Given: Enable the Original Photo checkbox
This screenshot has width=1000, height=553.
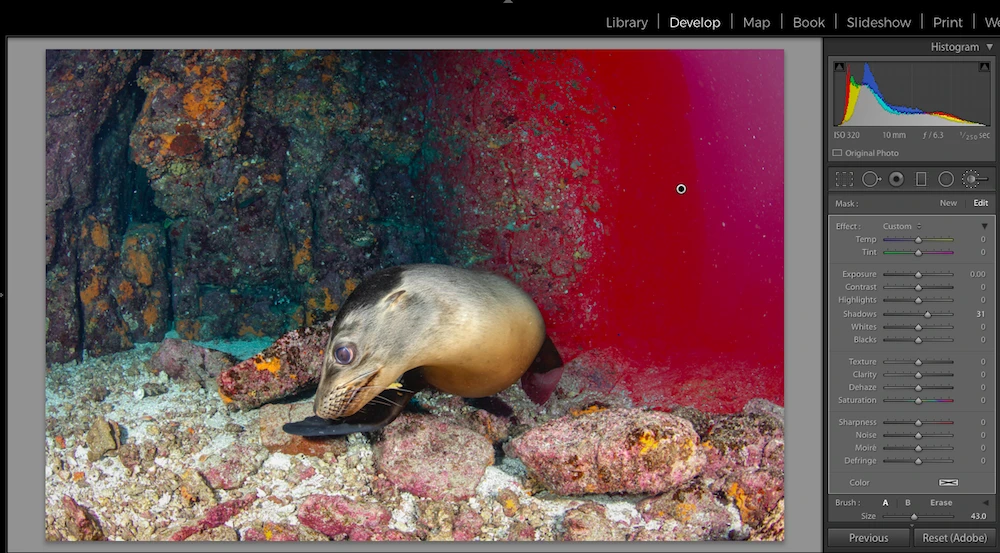Looking at the screenshot, I should [x=837, y=153].
